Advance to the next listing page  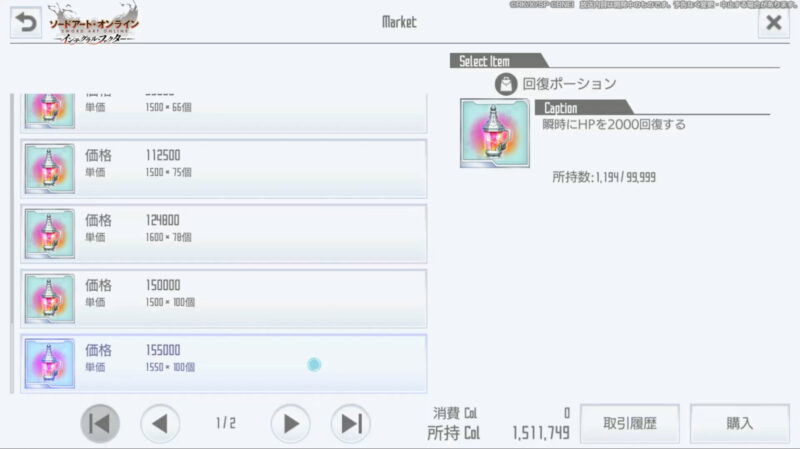(x=290, y=423)
